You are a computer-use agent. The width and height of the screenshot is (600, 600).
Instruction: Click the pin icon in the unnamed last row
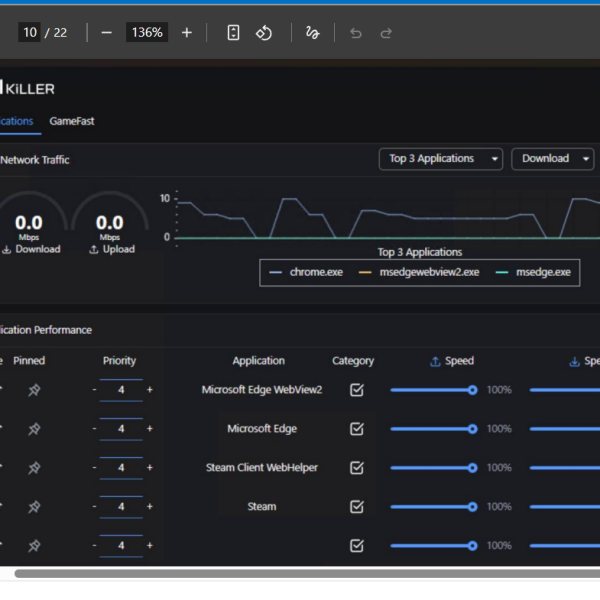pyautogui.click(x=34, y=545)
